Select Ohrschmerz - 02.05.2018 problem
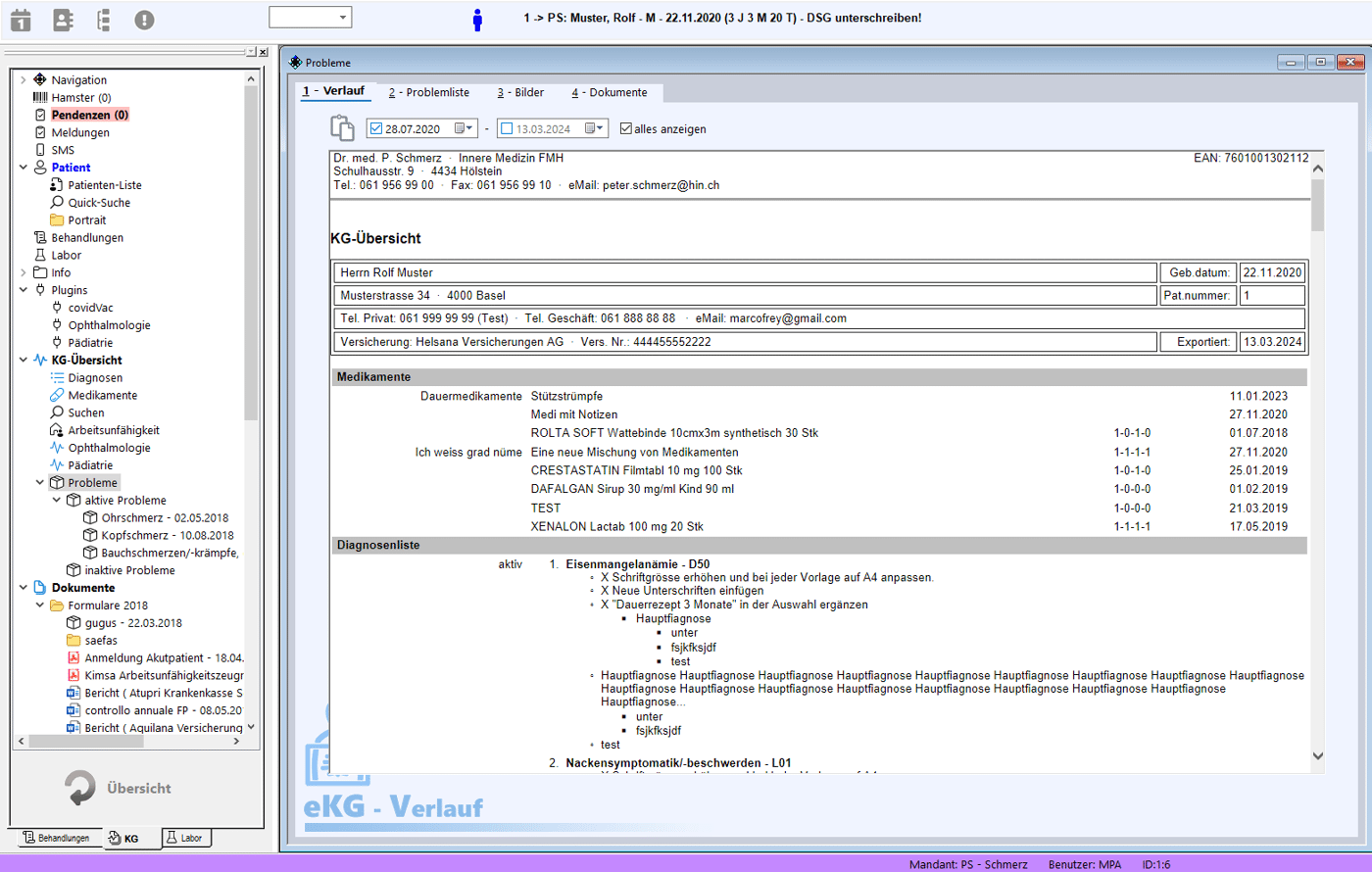 point(165,518)
